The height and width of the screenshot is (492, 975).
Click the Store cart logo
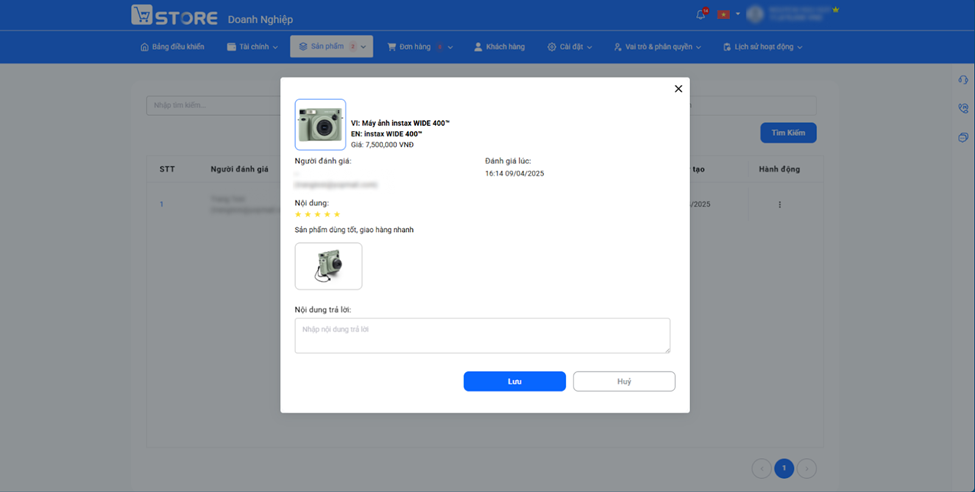pyautogui.click(x=174, y=16)
